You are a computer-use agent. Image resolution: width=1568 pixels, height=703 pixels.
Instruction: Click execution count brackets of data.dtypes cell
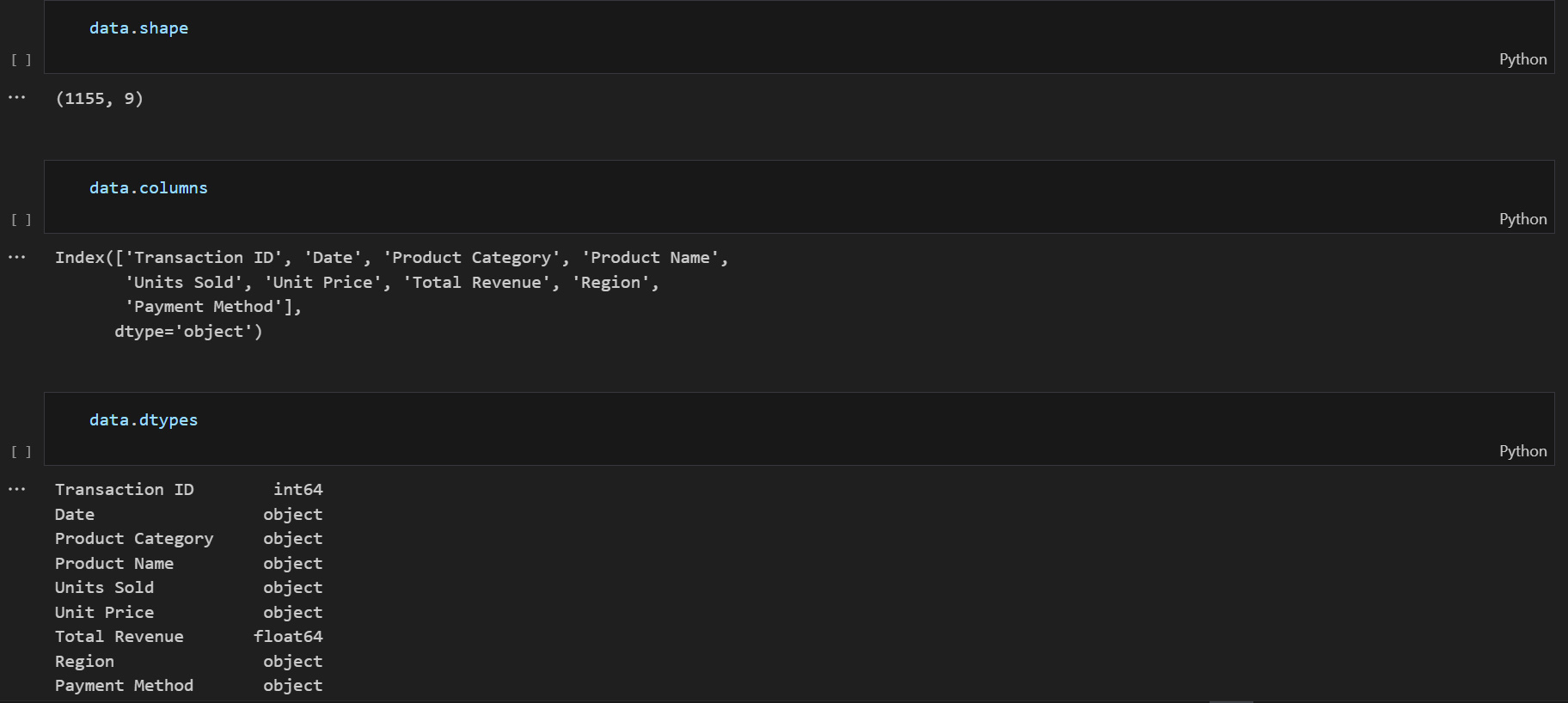click(21, 452)
